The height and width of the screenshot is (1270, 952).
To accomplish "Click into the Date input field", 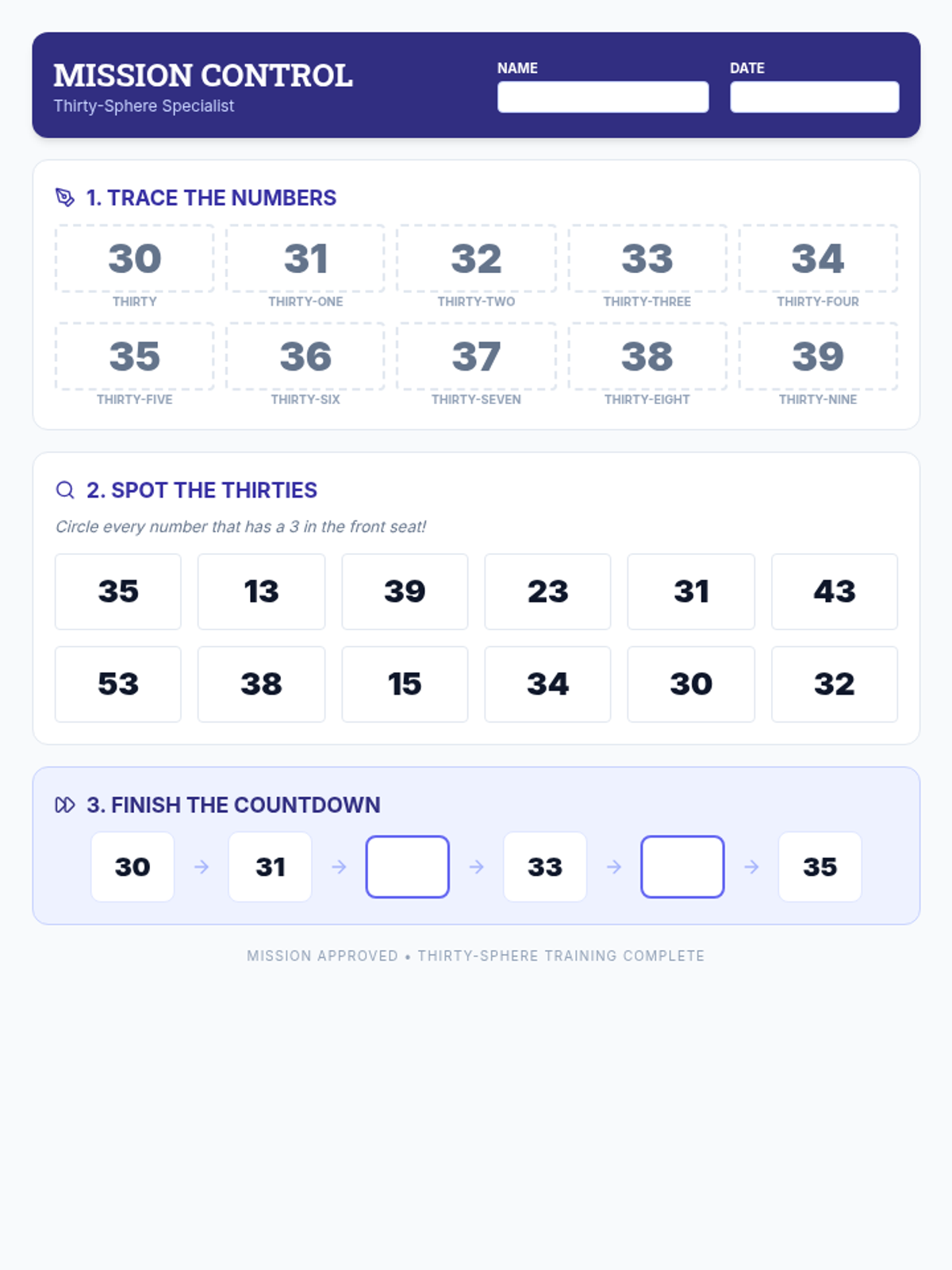I will [x=814, y=97].
